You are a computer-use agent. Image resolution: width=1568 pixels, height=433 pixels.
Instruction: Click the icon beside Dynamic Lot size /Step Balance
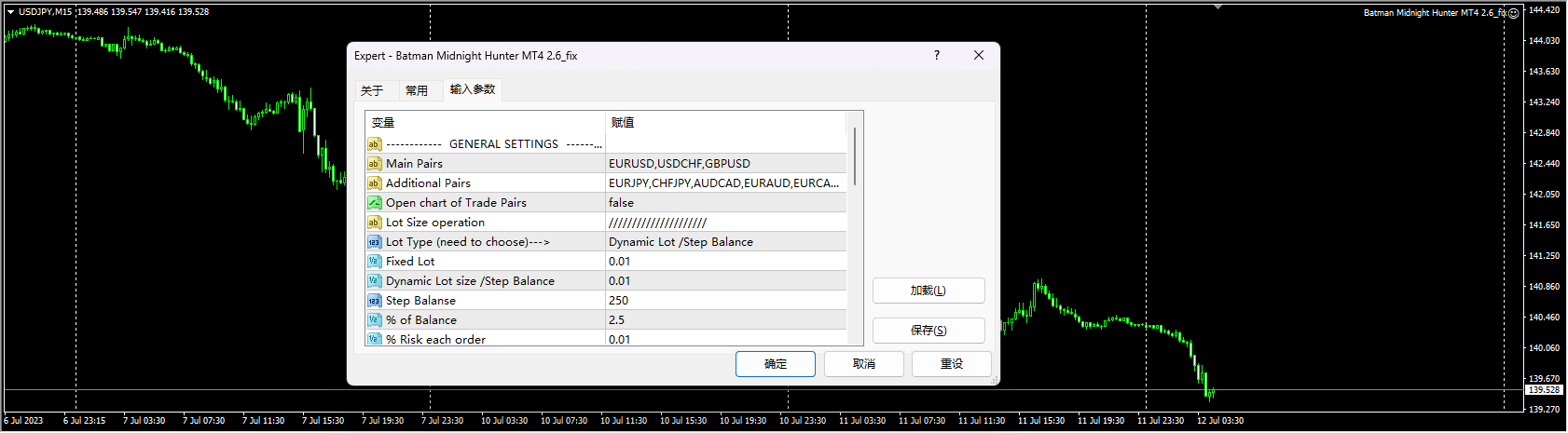[374, 281]
